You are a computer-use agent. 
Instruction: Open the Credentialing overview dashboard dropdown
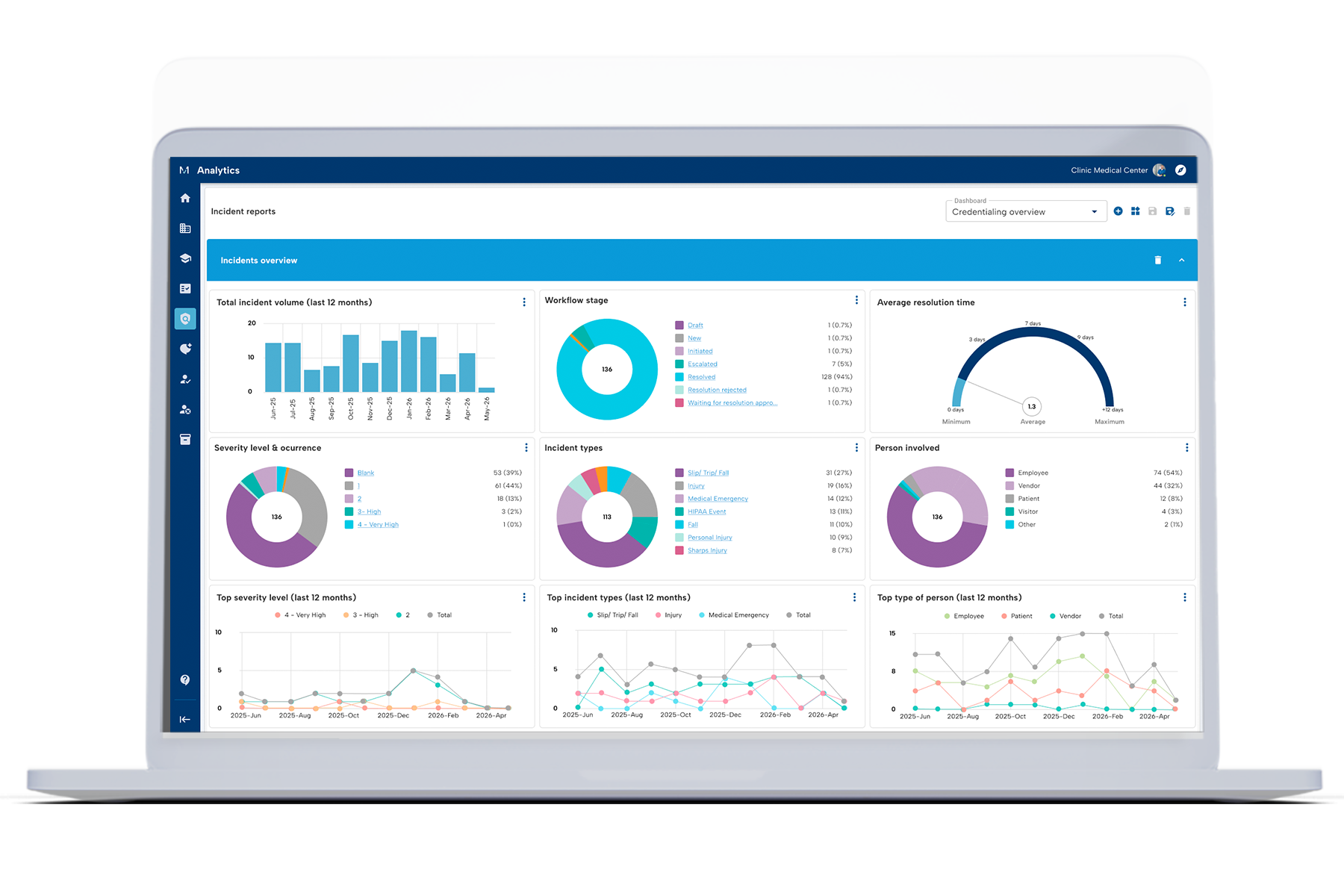tap(1026, 212)
